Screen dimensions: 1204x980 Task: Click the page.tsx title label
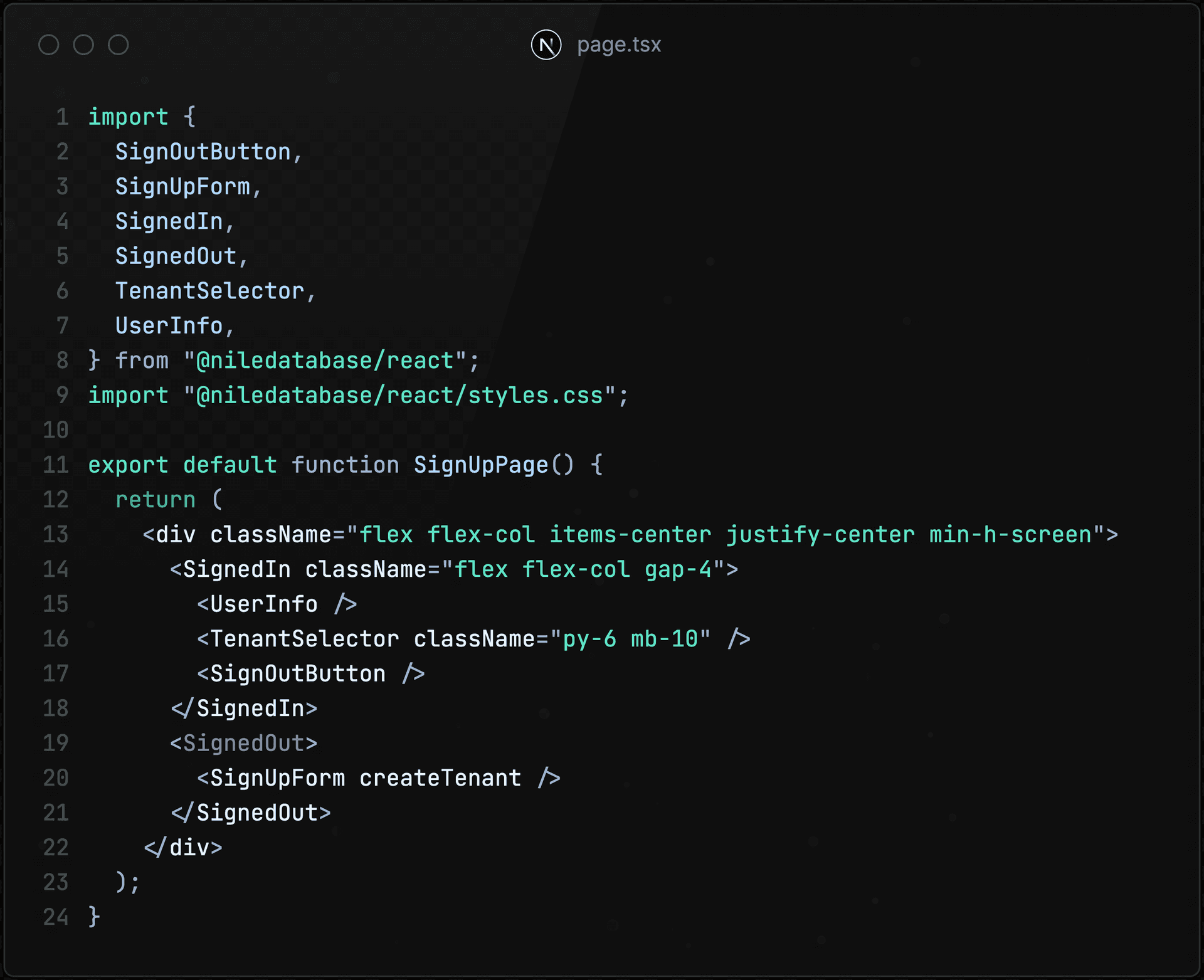point(618,45)
